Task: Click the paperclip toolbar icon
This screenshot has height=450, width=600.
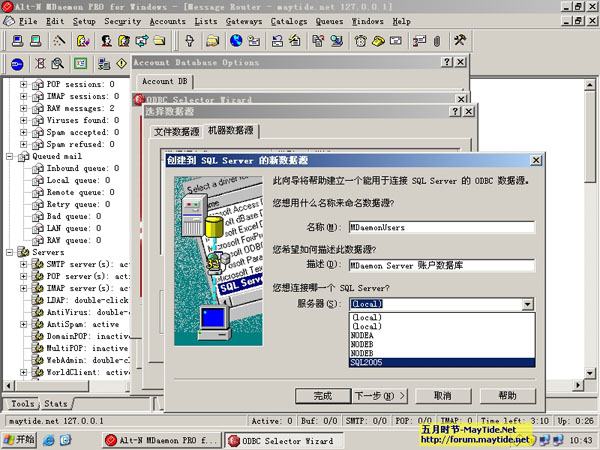Action: click(436, 41)
